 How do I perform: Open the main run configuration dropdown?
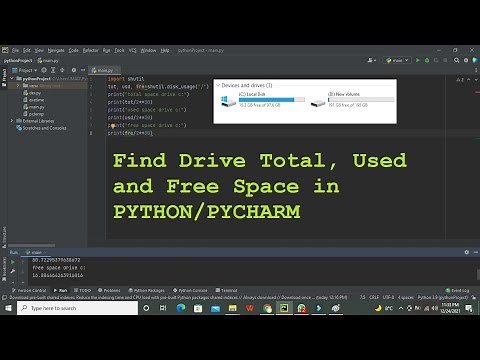397,60
